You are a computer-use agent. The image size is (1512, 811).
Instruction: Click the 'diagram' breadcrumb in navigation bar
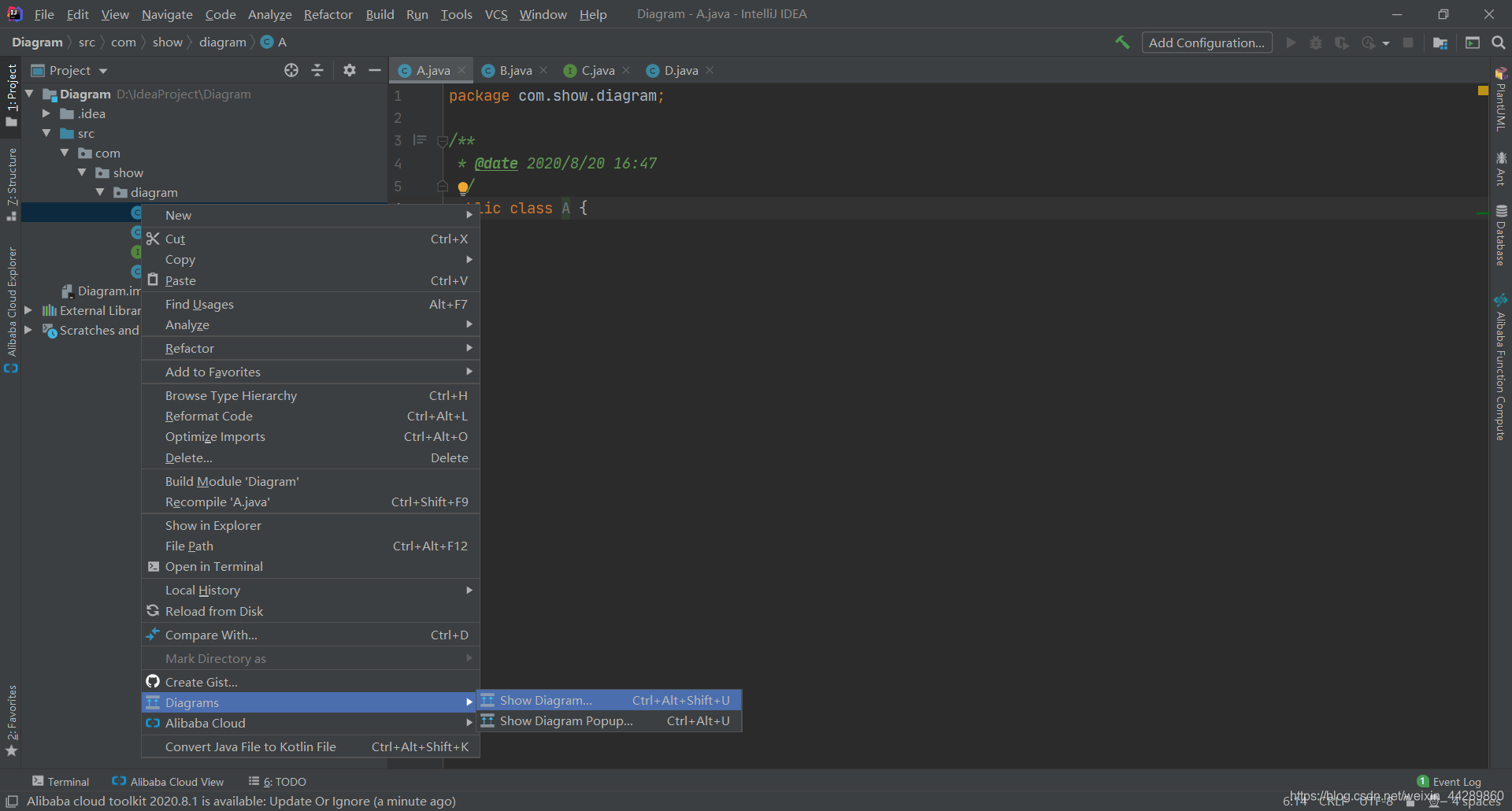click(x=222, y=42)
